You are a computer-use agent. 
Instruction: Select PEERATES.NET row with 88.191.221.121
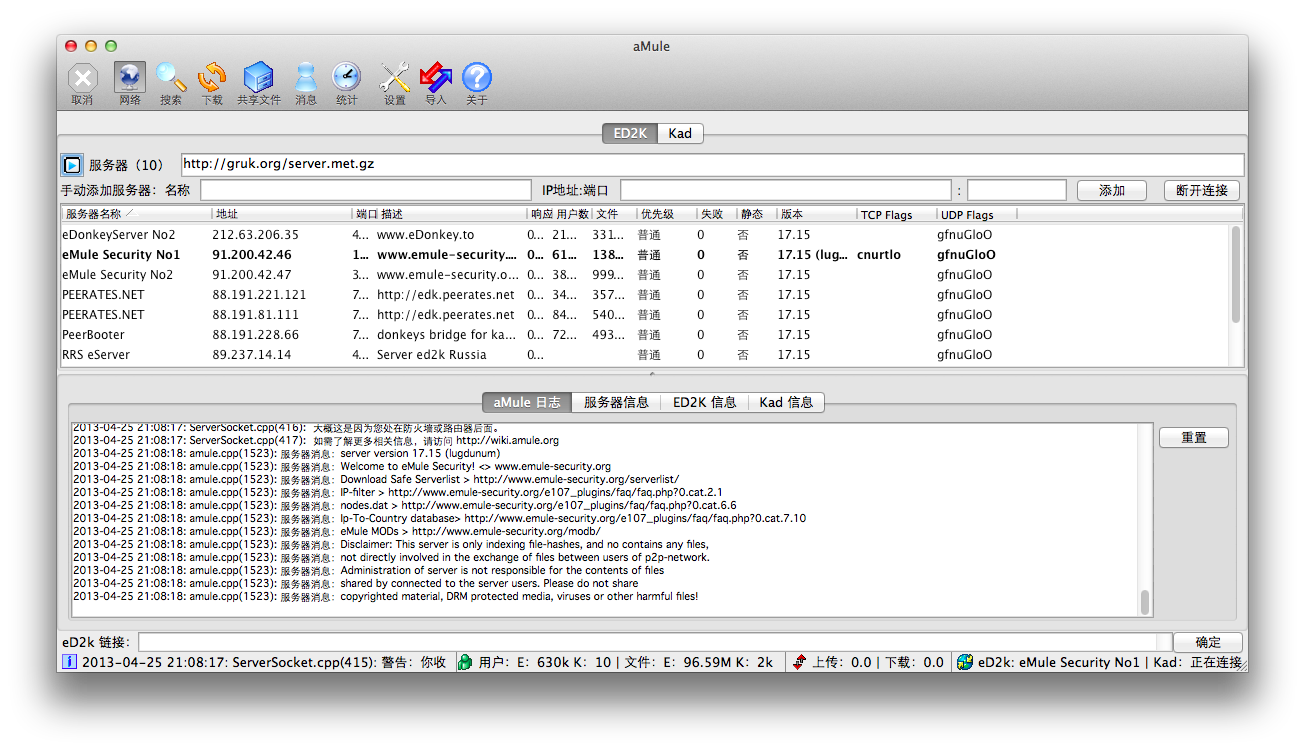pos(645,295)
